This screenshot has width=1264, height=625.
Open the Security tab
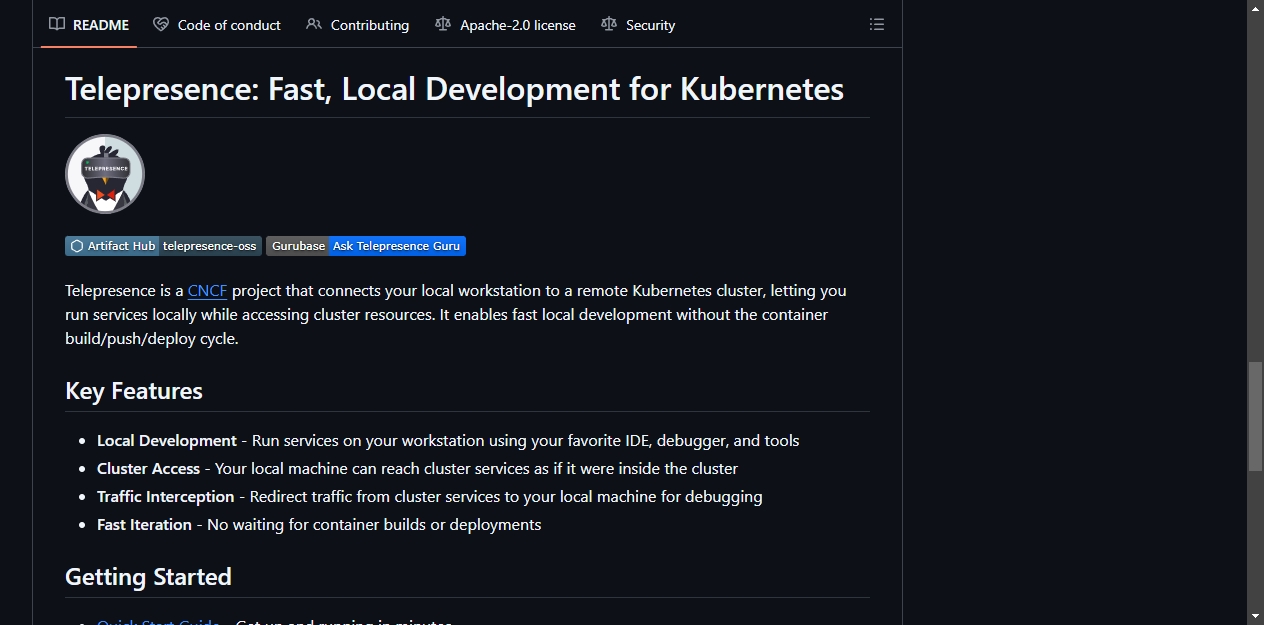point(638,25)
